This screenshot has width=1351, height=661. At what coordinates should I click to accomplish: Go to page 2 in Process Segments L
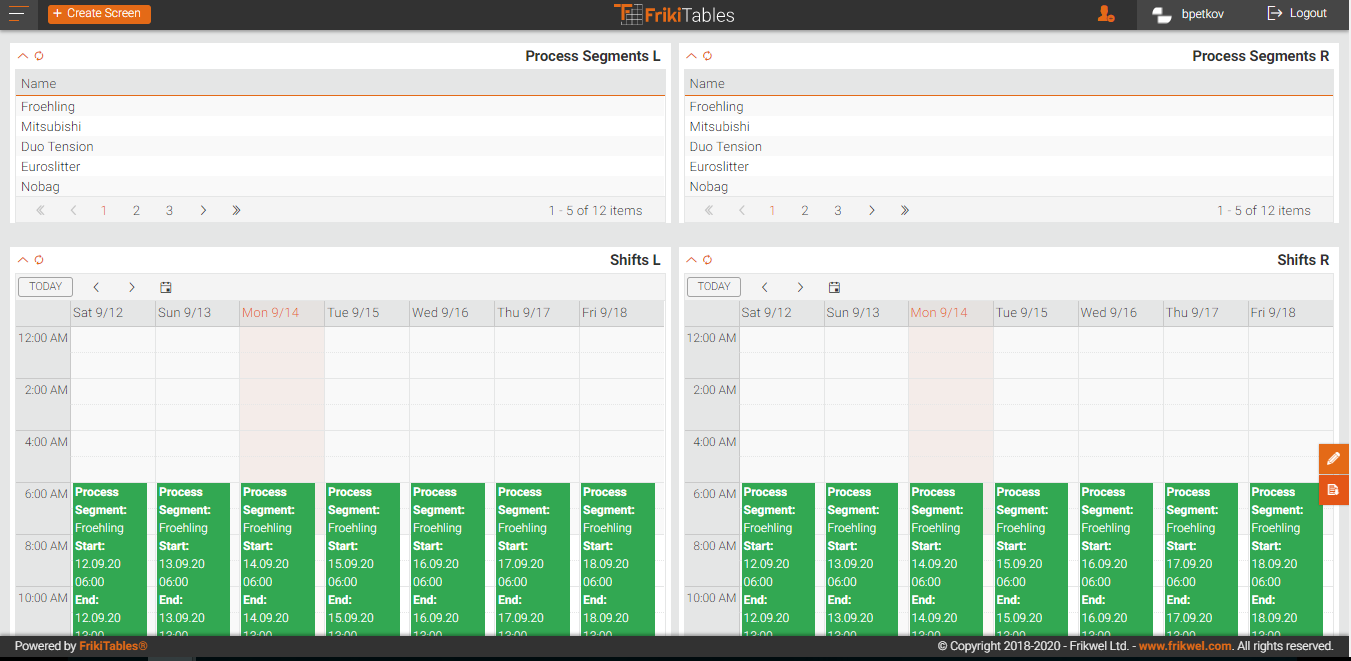pos(136,211)
